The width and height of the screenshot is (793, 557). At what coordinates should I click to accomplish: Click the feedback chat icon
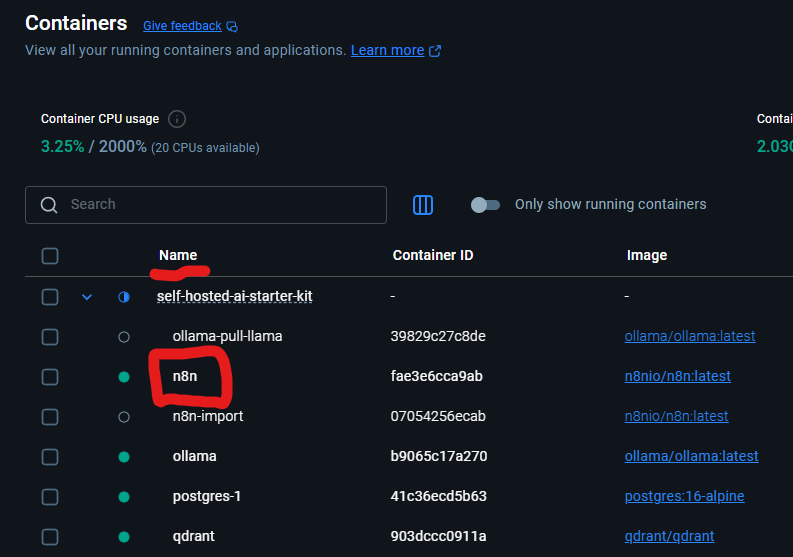(x=232, y=26)
